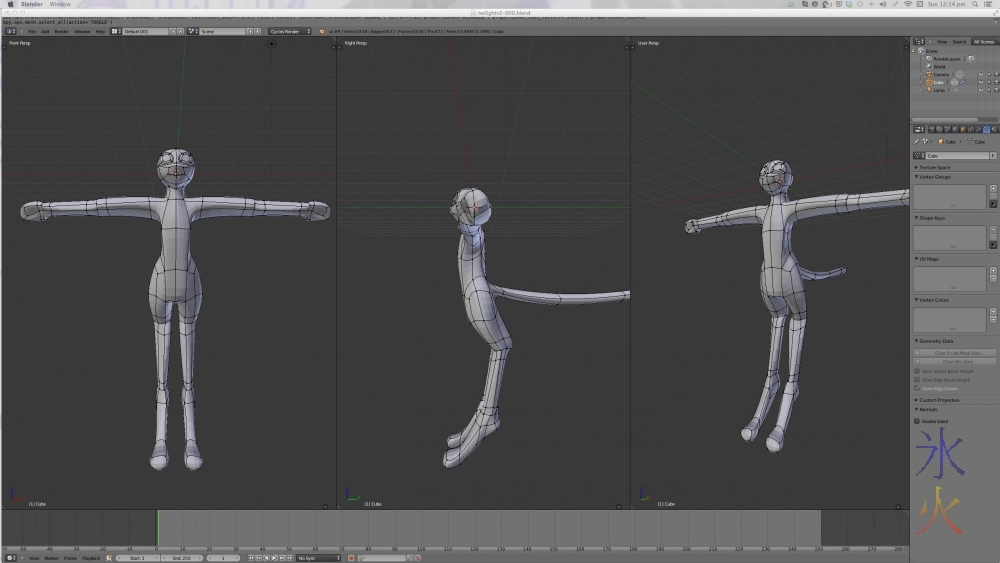Add a new vertex group with plus
Screen dimensions: 1000x563
click(x=993, y=188)
